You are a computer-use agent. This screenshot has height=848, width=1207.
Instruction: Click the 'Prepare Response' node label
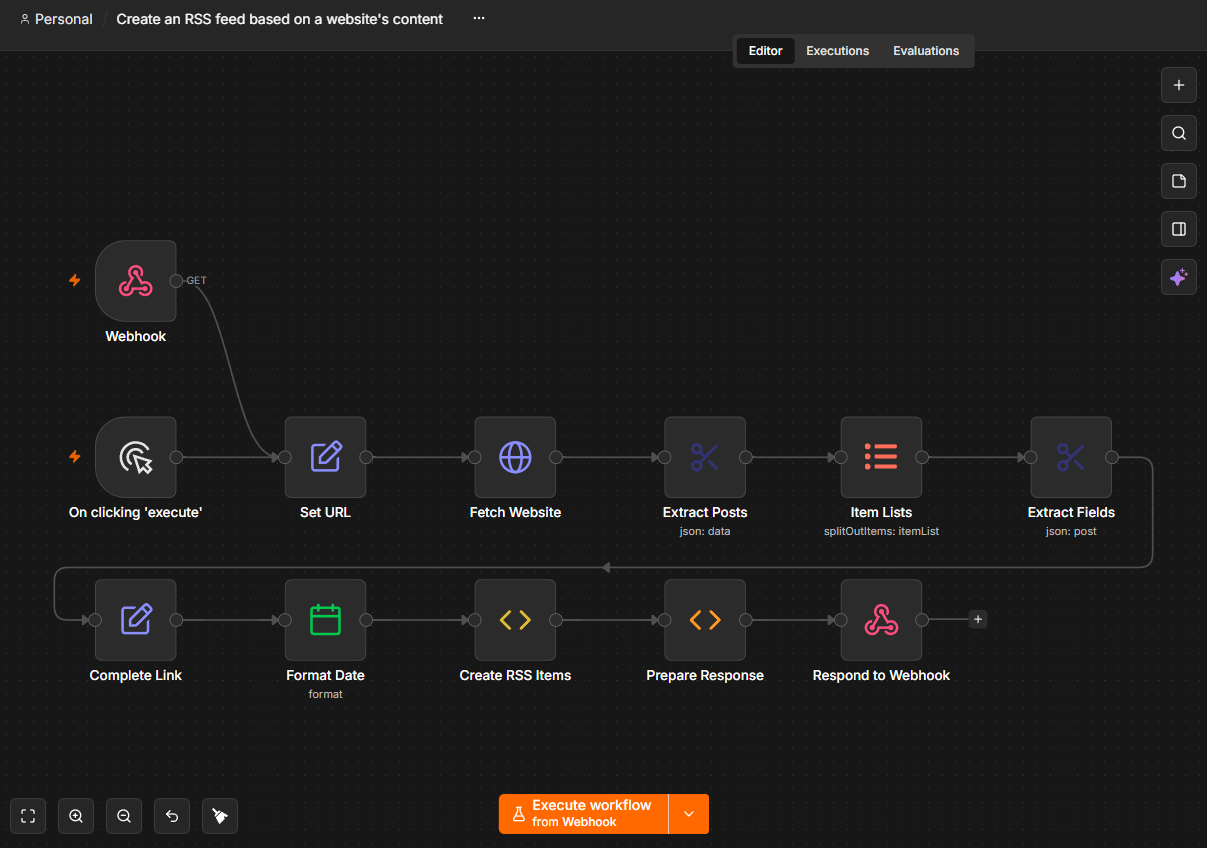(705, 675)
